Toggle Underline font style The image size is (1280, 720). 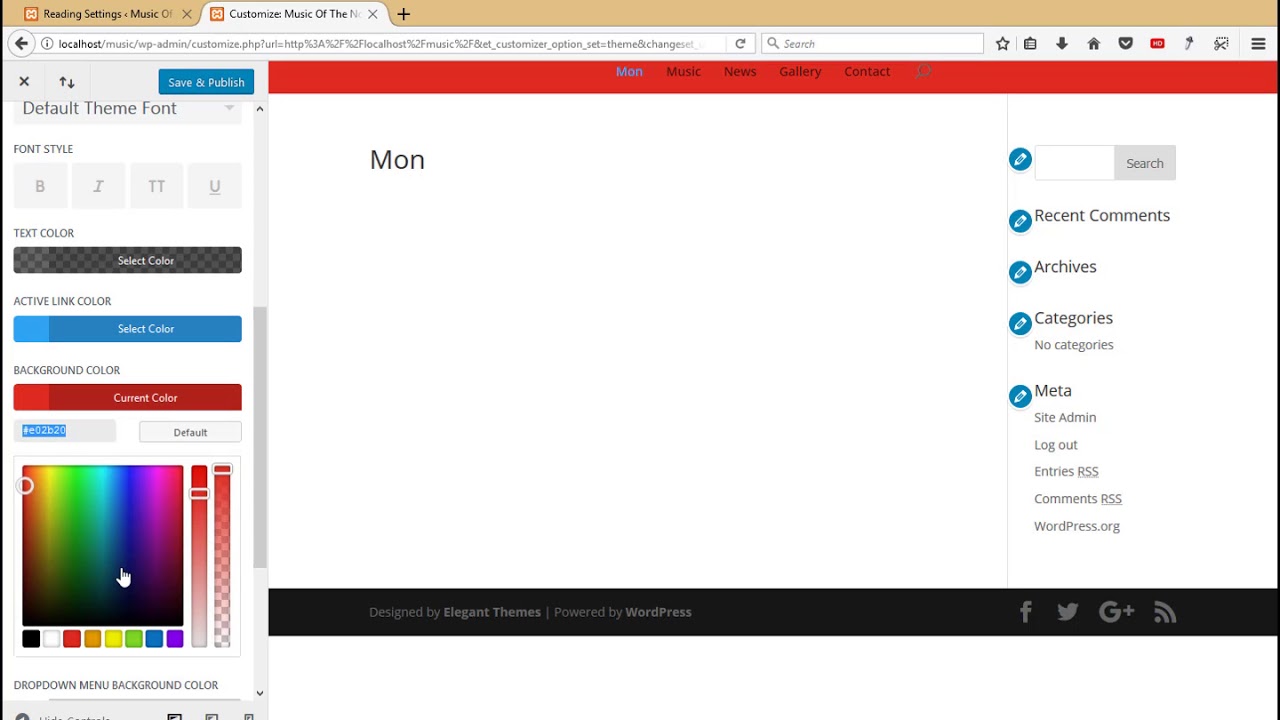[x=214, y=186]
